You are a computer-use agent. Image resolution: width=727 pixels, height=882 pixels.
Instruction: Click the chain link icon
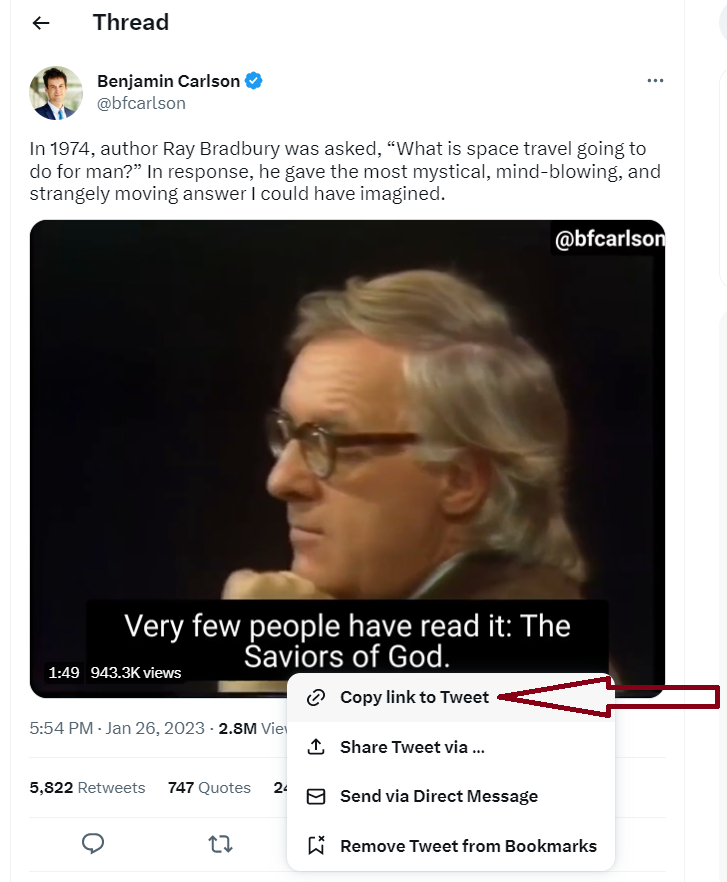(x=316, y=697)
